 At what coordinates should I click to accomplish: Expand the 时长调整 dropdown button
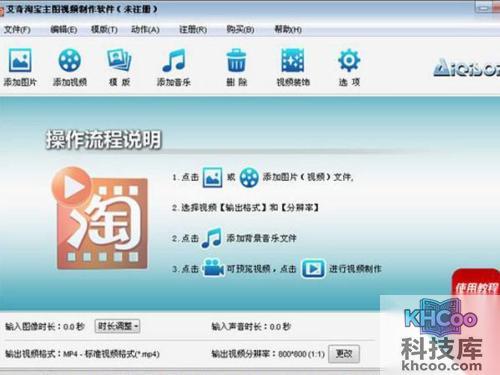pyautogui.click(x=117, y=326)
